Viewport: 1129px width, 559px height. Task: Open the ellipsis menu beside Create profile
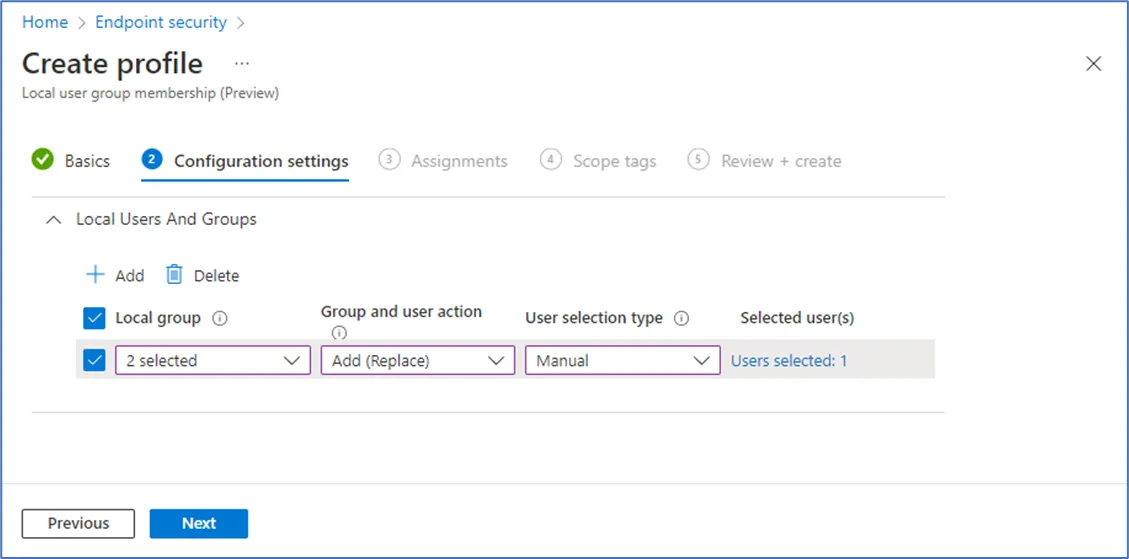(242, 64)
